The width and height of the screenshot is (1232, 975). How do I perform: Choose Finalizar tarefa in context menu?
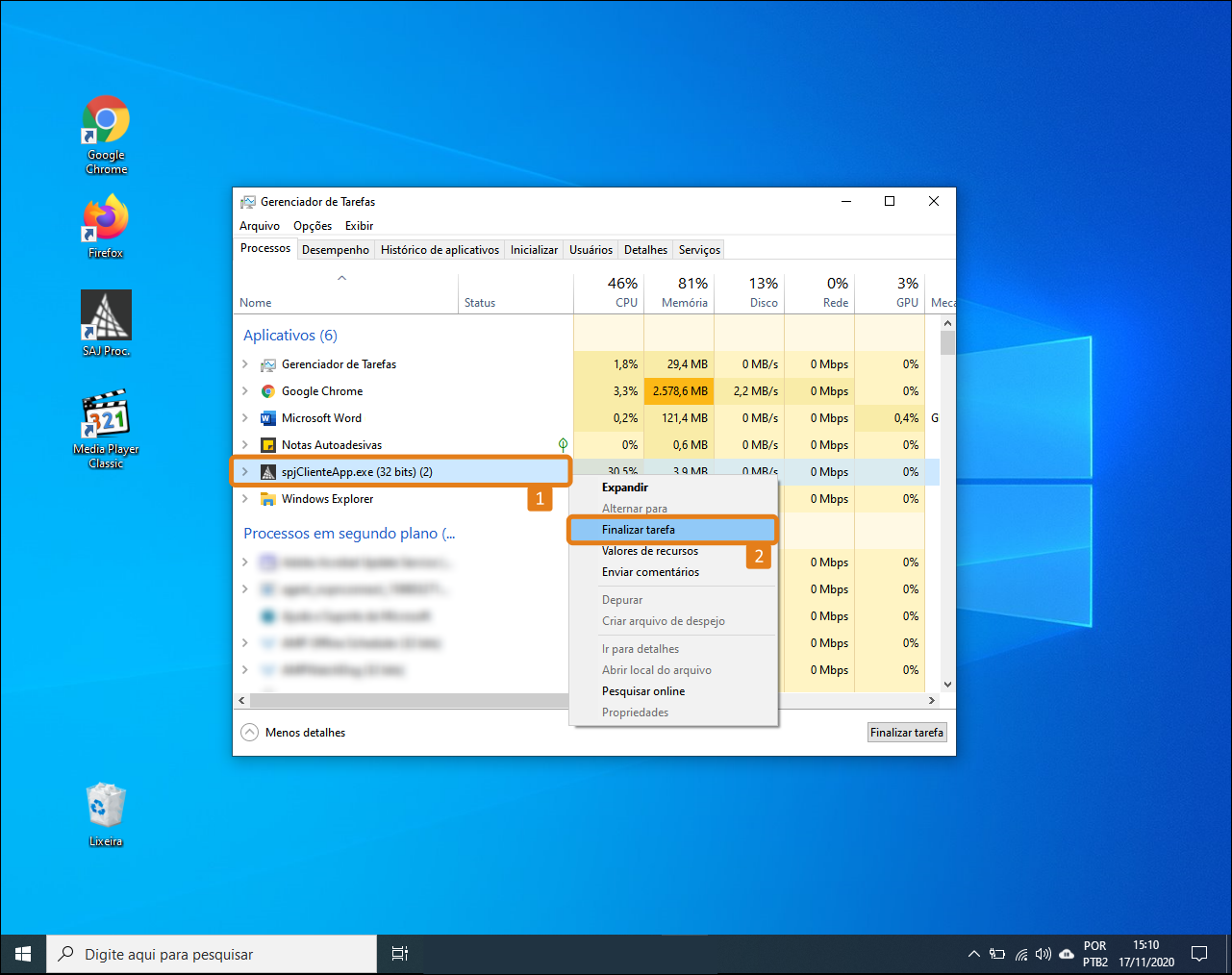(x=673, y=530)
